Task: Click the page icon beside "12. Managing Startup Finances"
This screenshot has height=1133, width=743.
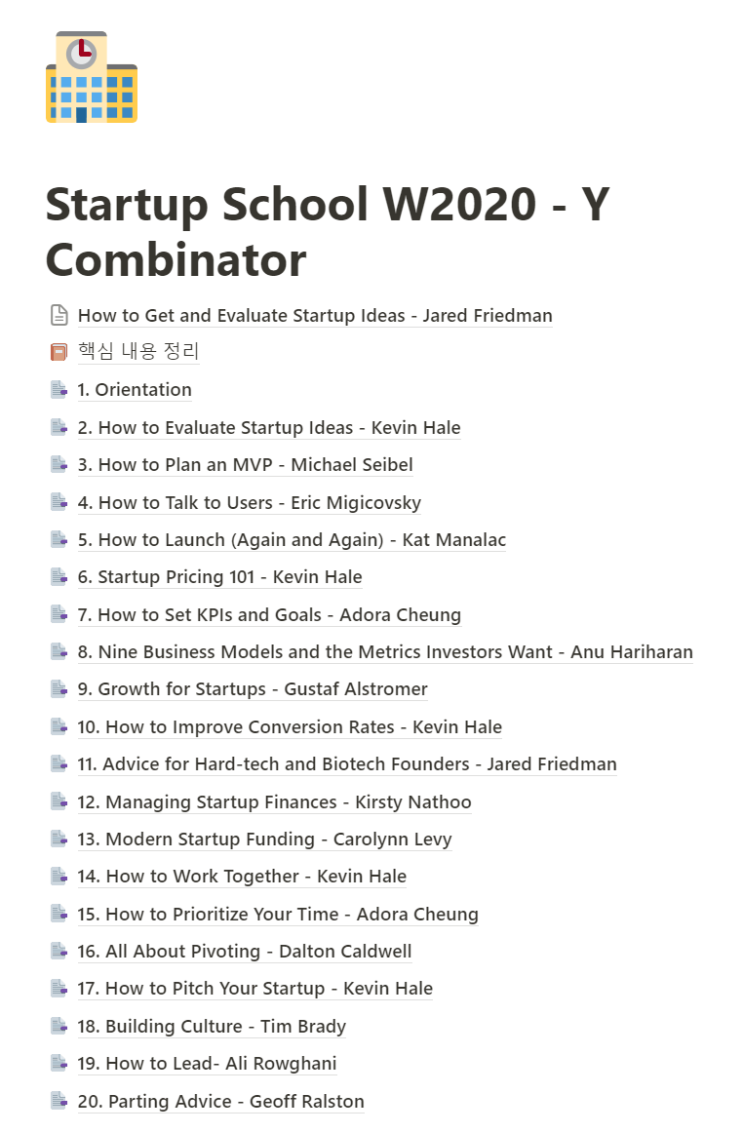Action: click(x=57, y=801)
